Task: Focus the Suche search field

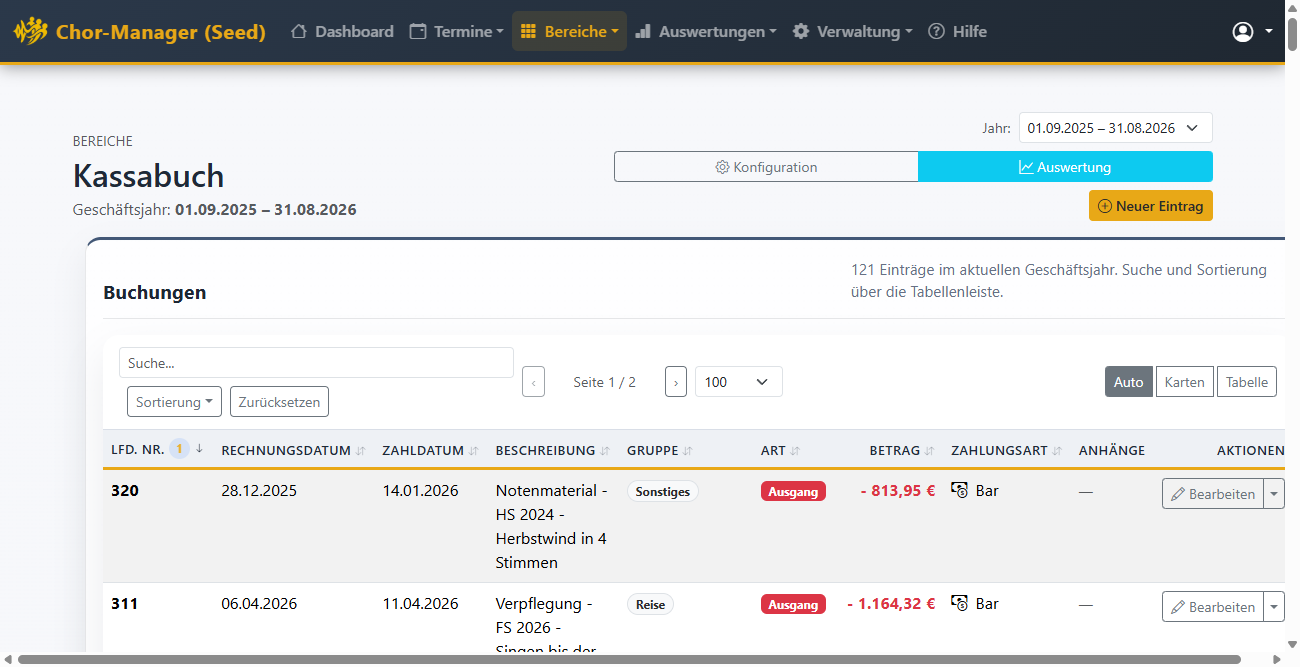Action: 316,363
